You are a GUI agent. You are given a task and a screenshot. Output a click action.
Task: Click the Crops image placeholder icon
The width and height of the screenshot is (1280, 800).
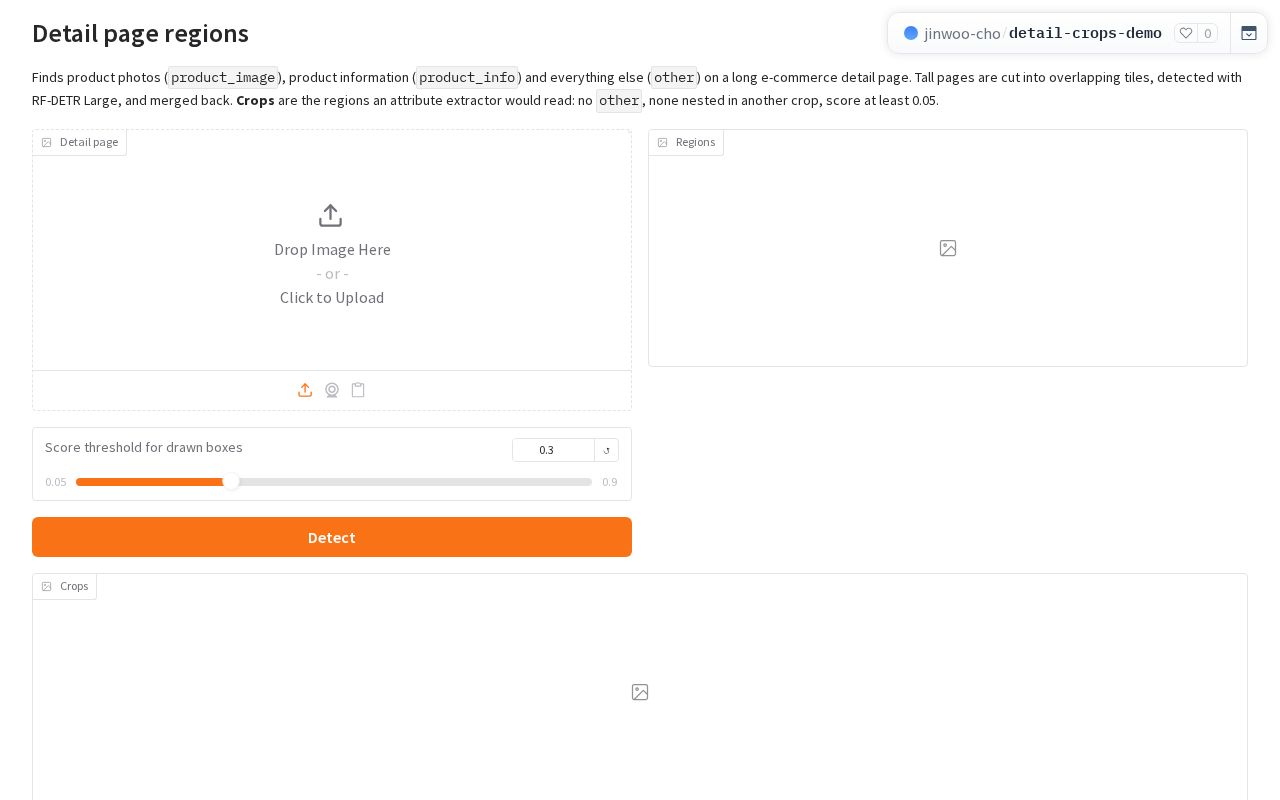[640, 692]
